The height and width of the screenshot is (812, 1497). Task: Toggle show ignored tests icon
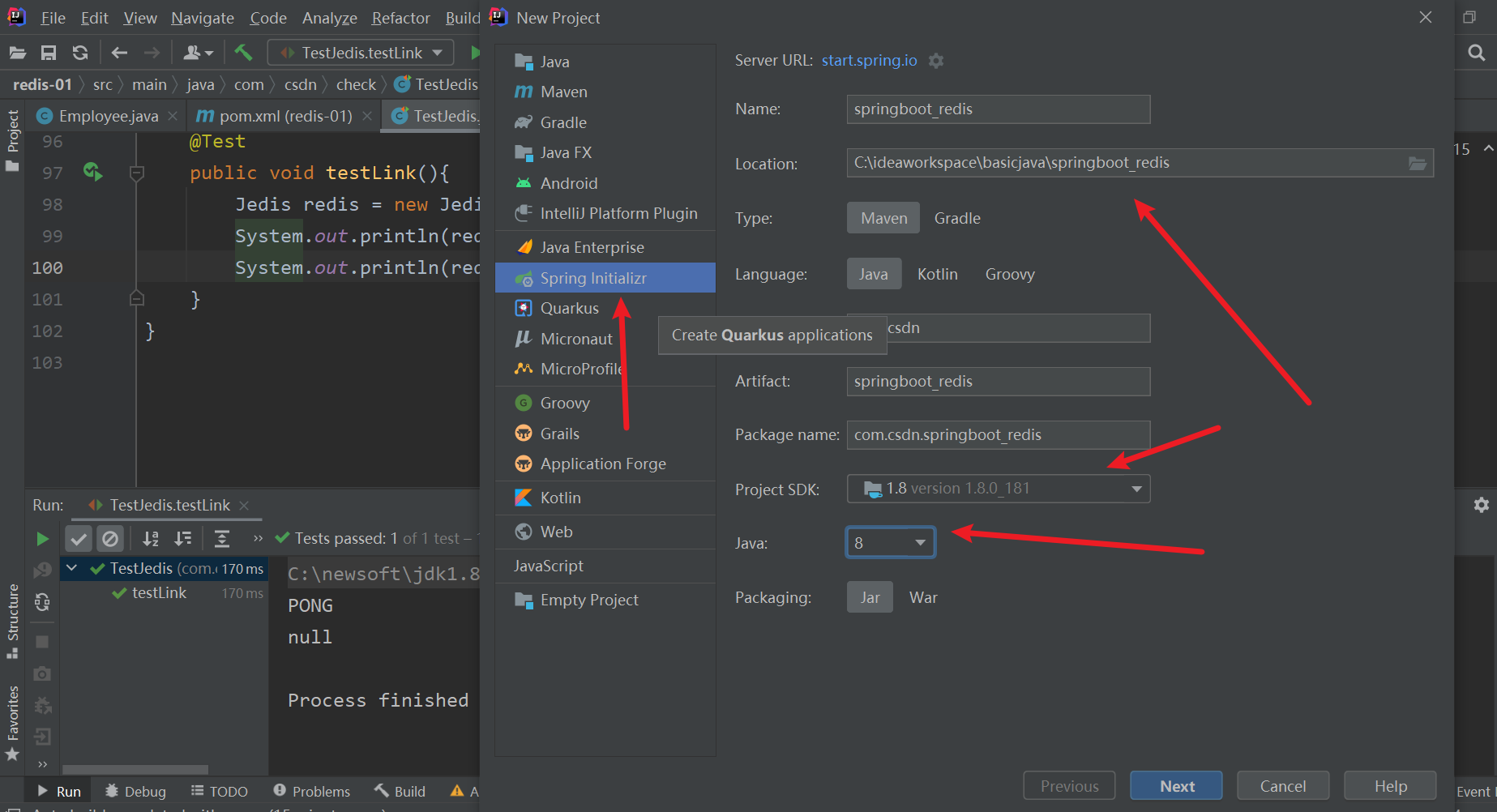(x=109, y=539)
